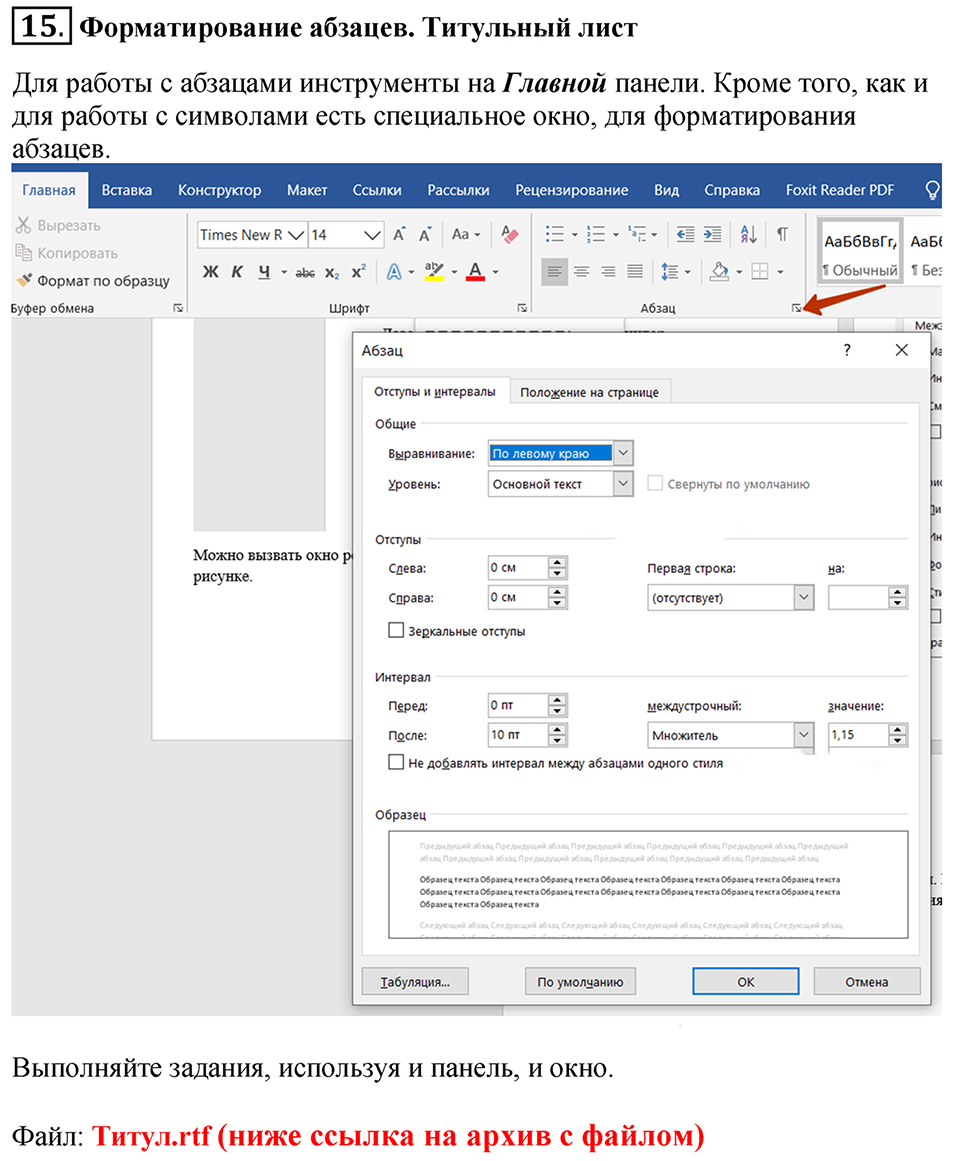
Task: Expand Первая строка combo box
Action: point(804,598)
